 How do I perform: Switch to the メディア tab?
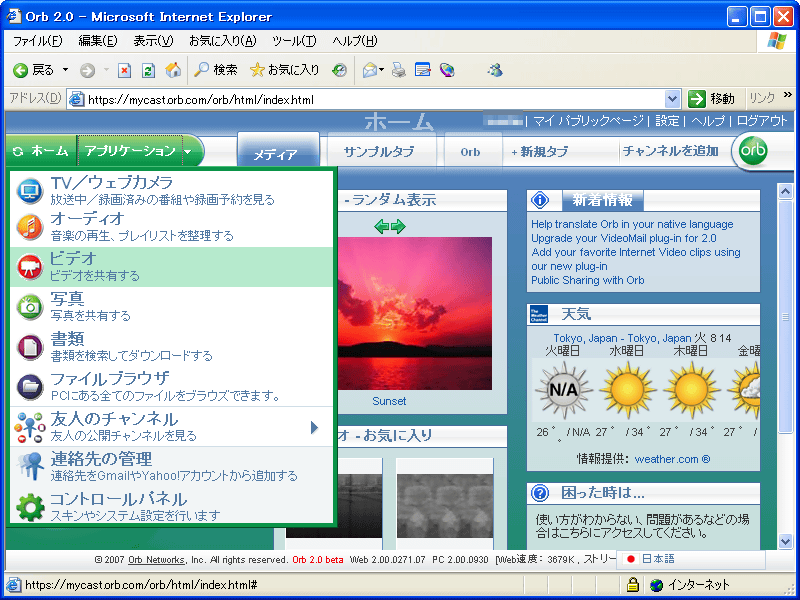278,151
